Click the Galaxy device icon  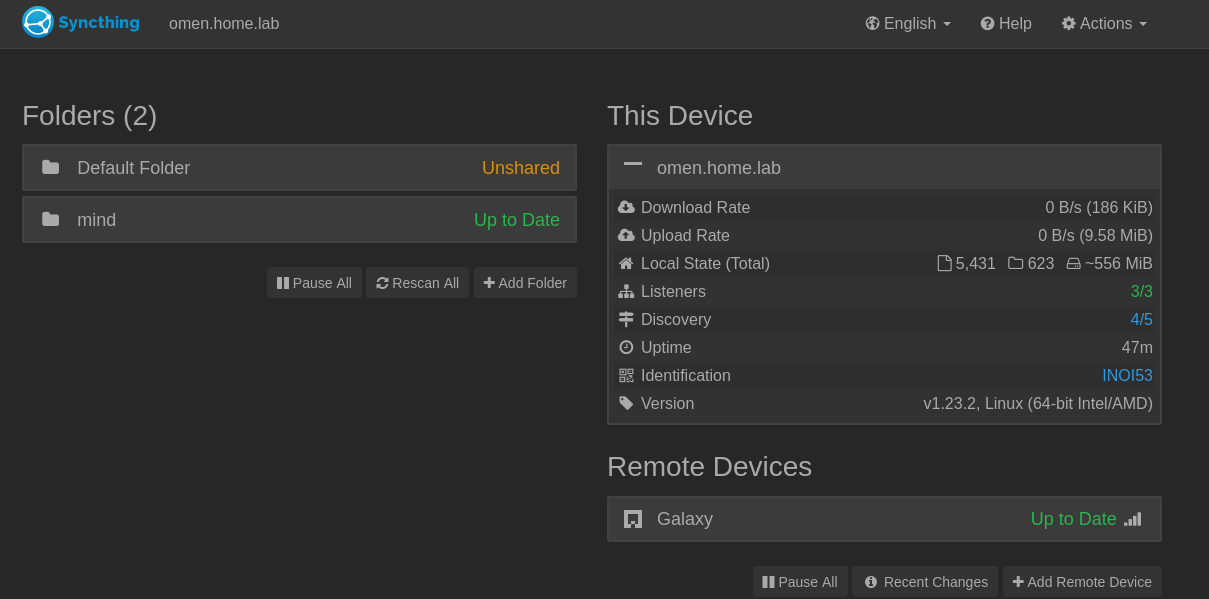point(632,519)
